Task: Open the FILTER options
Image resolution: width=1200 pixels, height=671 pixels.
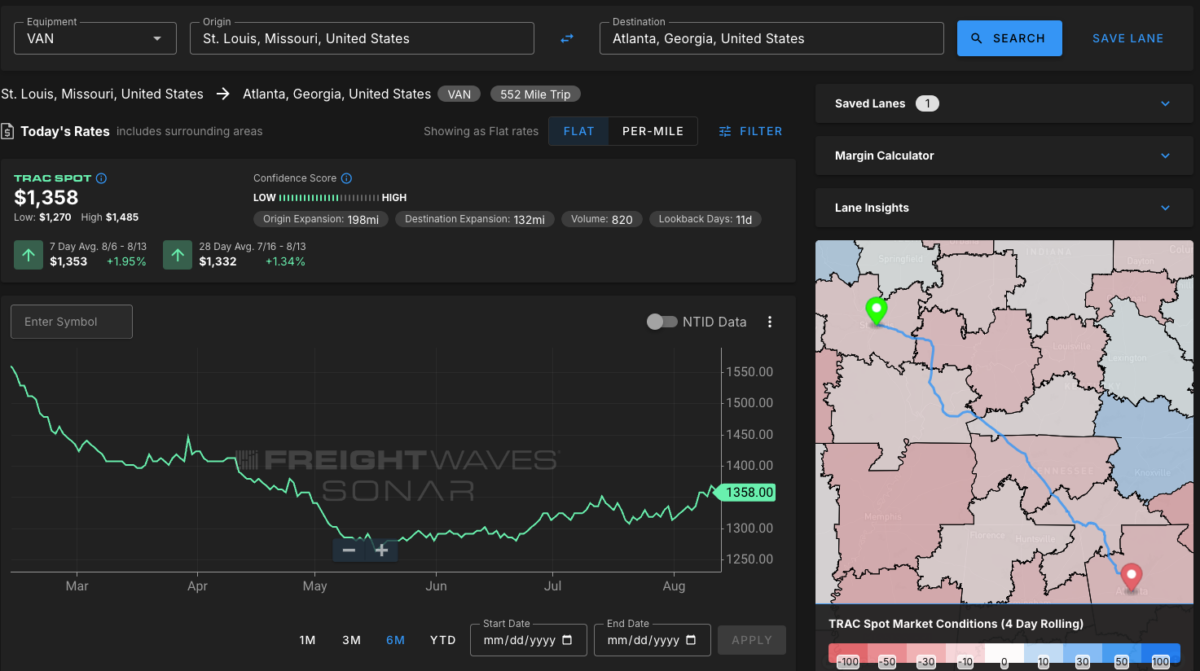Action: pos(750,131)
